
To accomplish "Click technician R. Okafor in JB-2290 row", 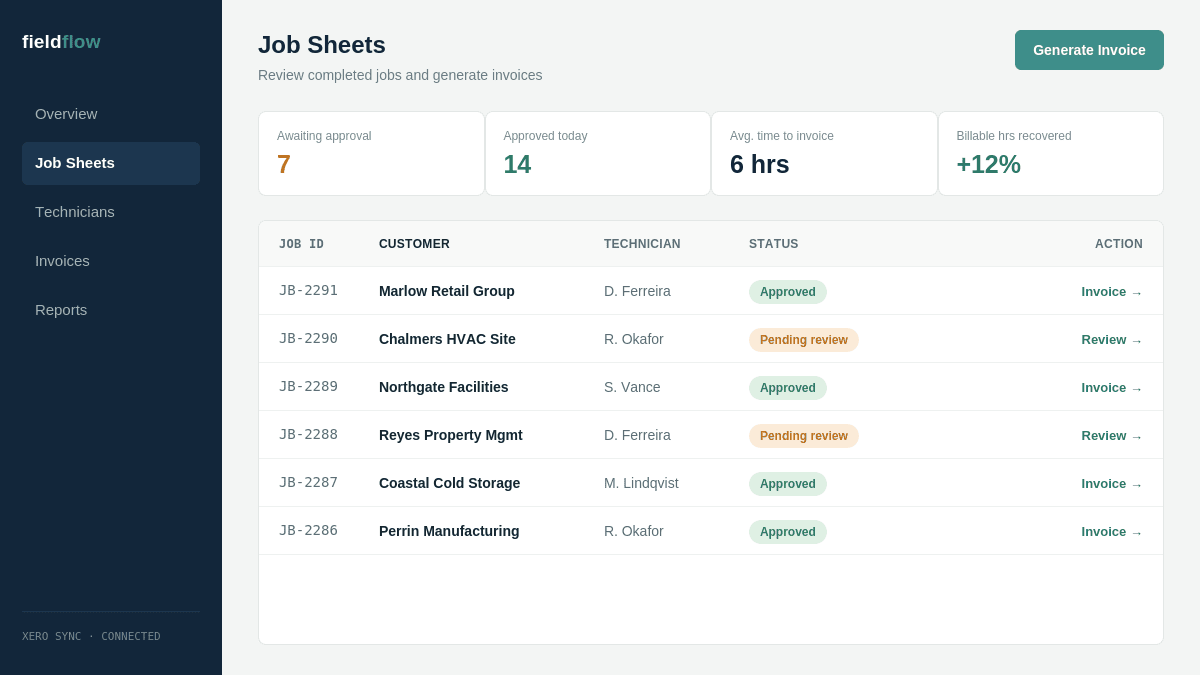I will coord(634,339).
